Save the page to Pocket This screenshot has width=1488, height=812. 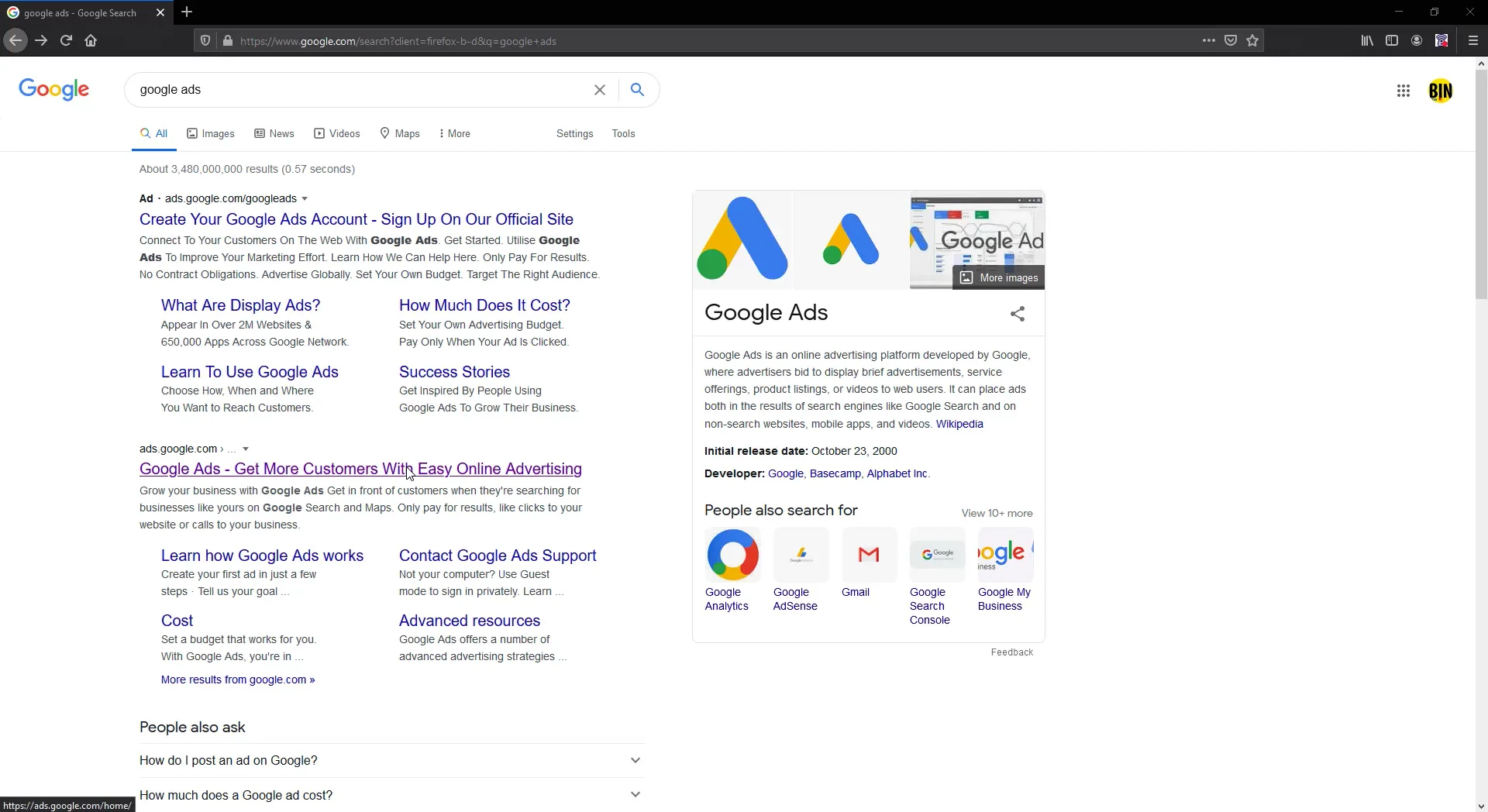click(1231, 40)
